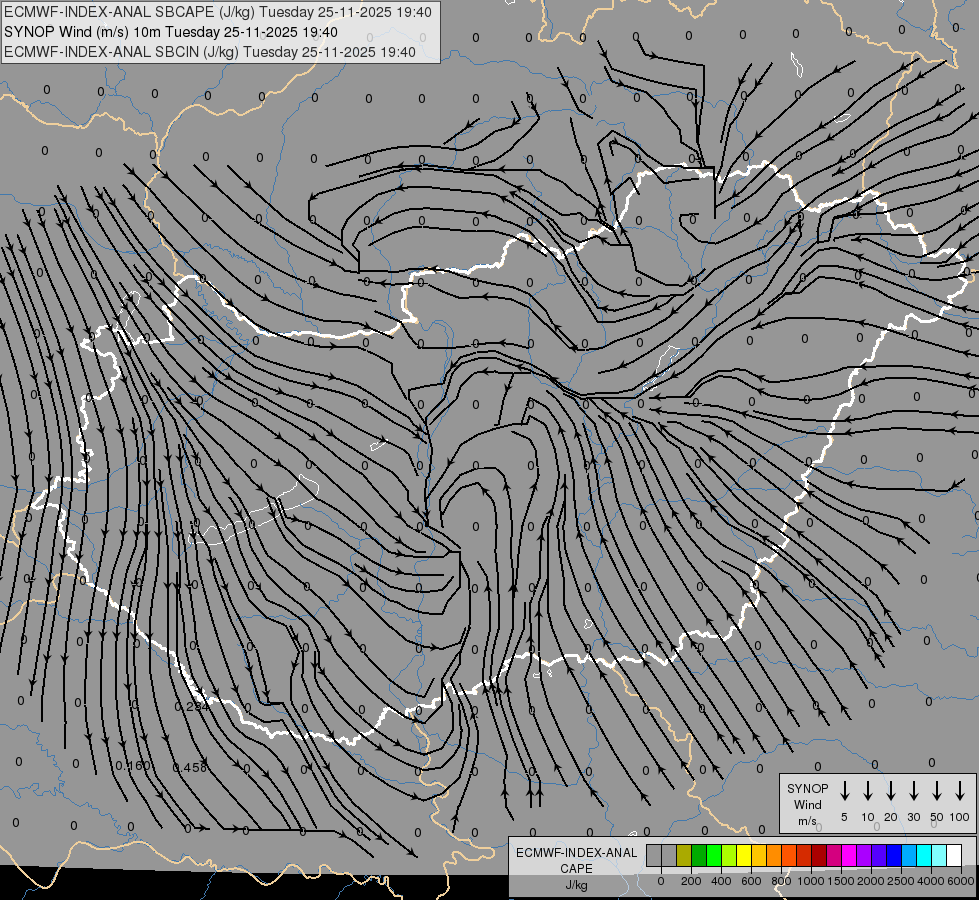Image resolution: width=979 pixels, height=900 pixels.
Task: Click the 100 m/s wind arrow in legend
Action: point(960,790)
